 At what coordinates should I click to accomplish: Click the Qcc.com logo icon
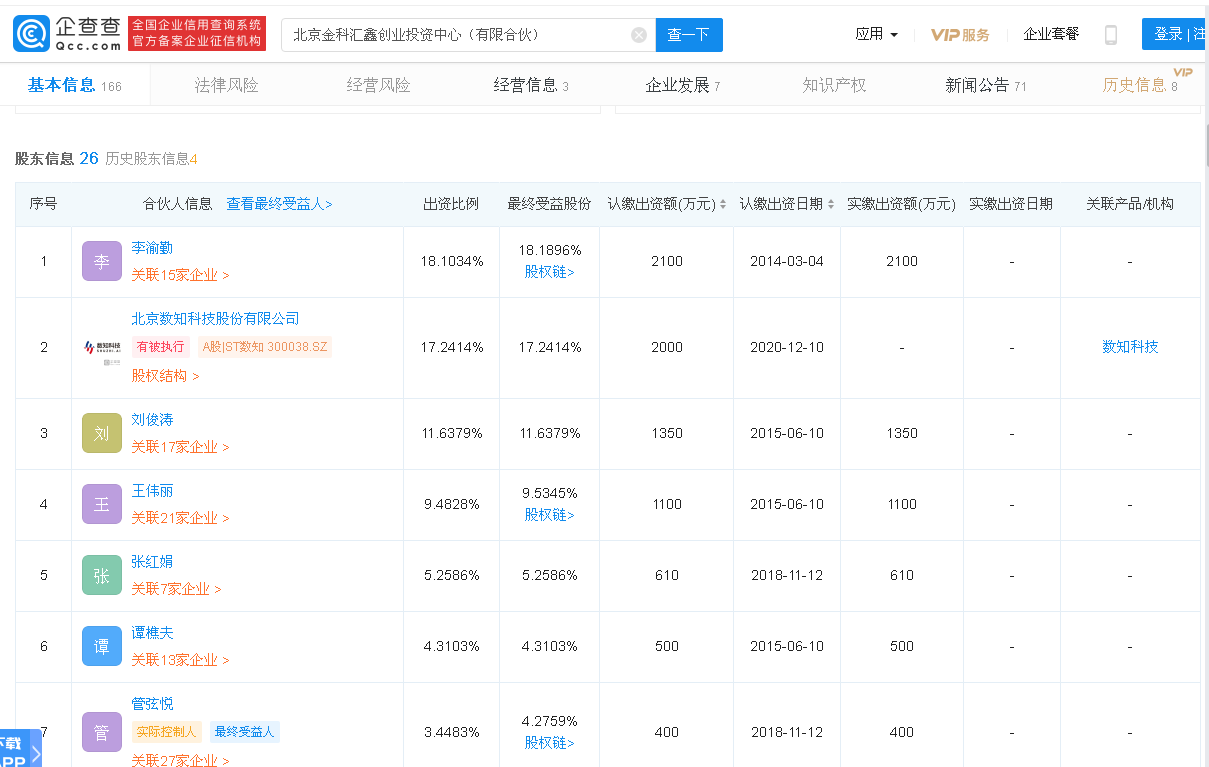pyautogui.click(x=30, y=34)
